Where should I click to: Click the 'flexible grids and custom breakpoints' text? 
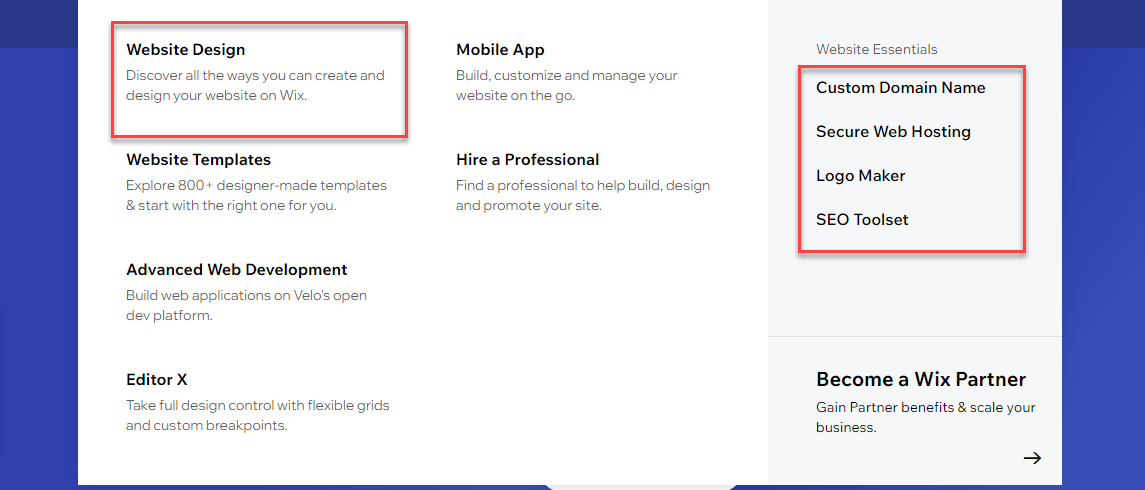coord(257,416)
